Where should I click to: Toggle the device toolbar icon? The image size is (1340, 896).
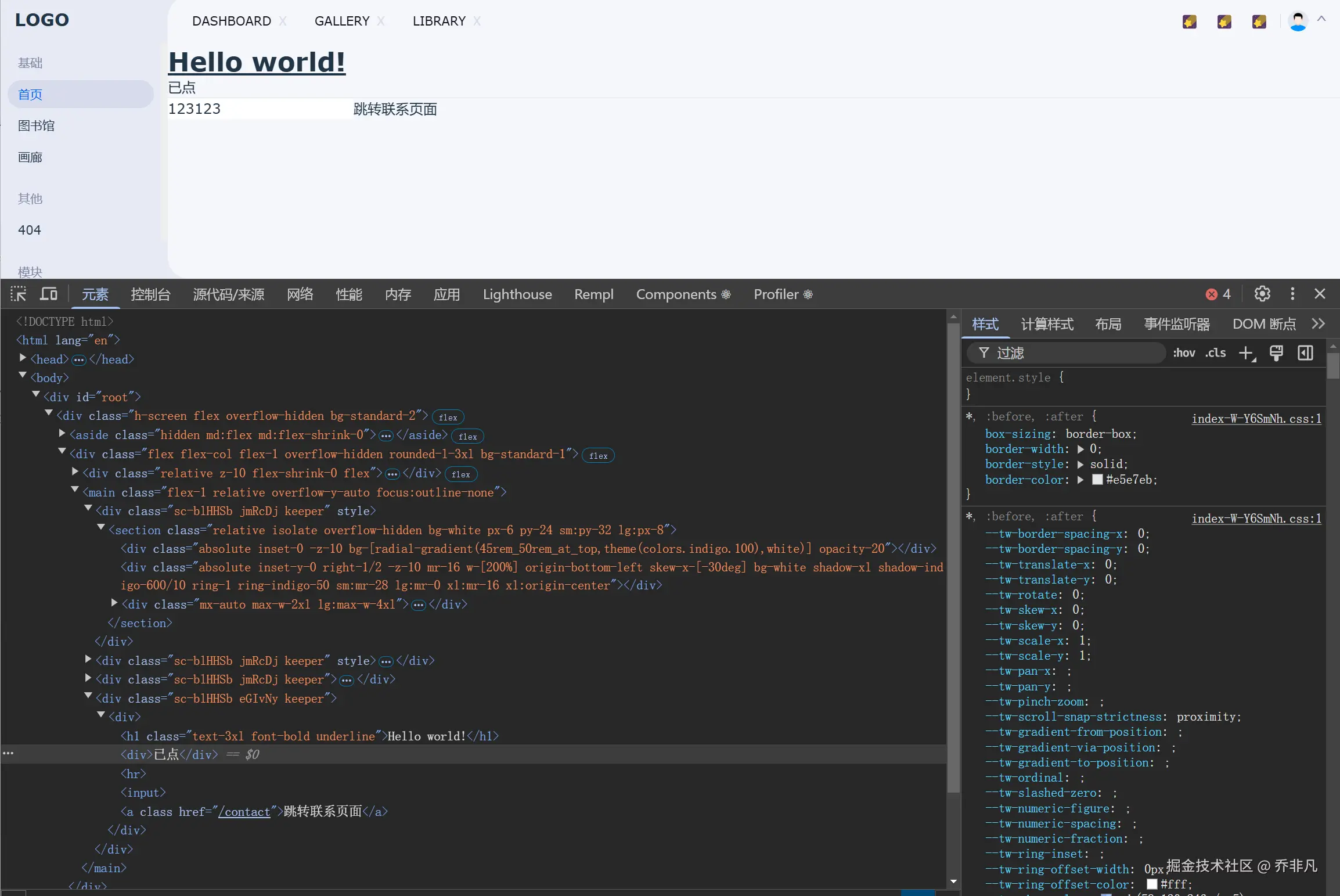click(49, 294)
